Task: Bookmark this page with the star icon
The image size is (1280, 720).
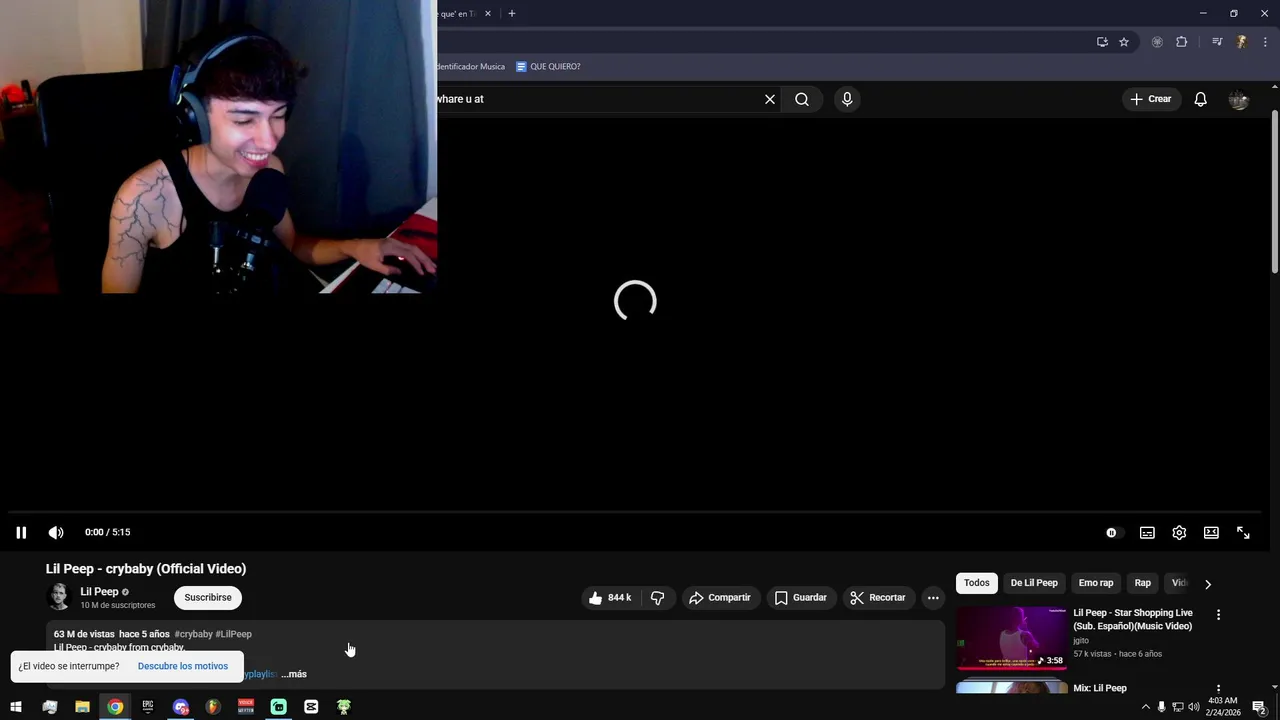Action: tap(1124, 42)
